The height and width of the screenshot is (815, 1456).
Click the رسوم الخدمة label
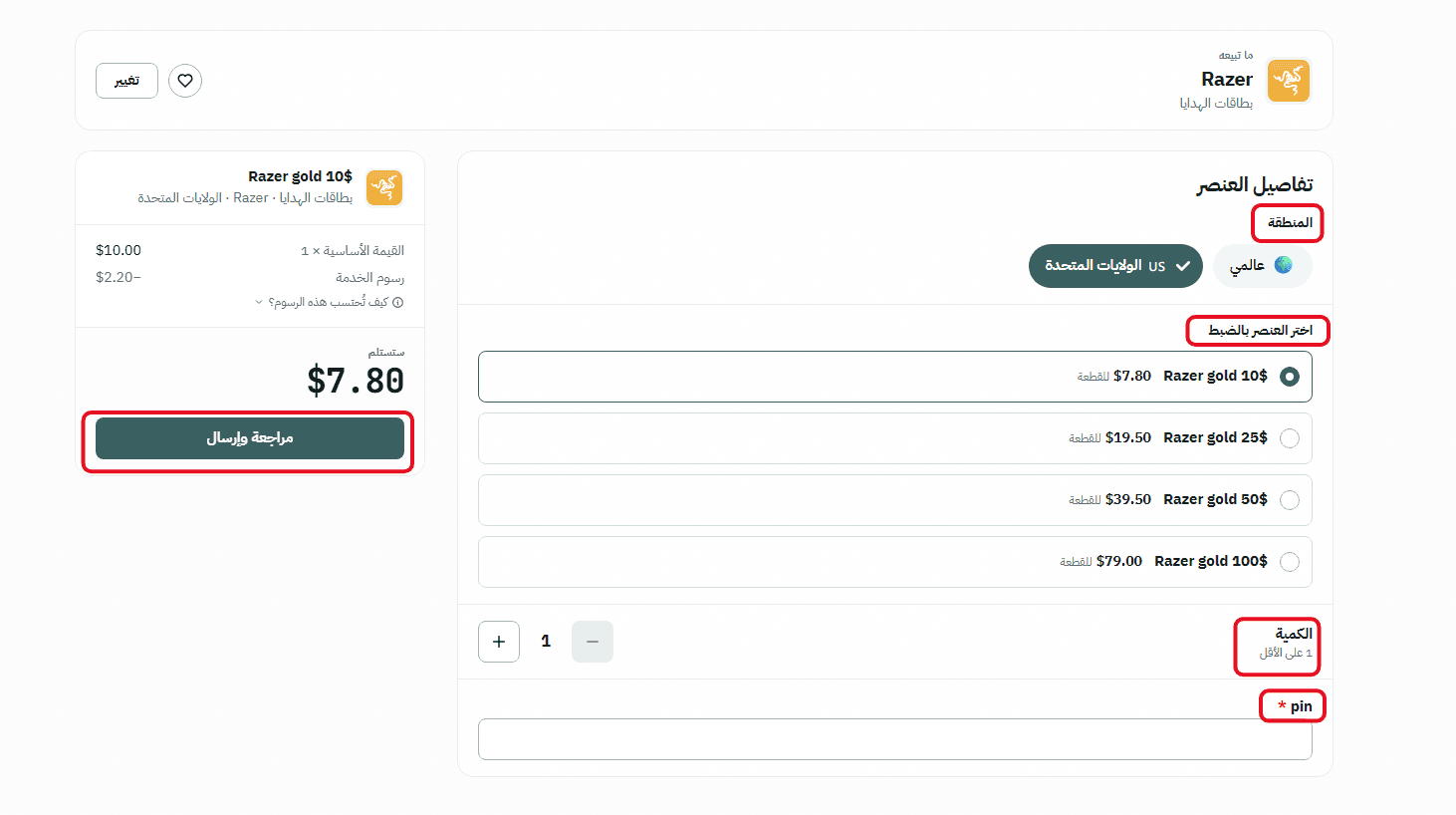click(x=369, y=278)
